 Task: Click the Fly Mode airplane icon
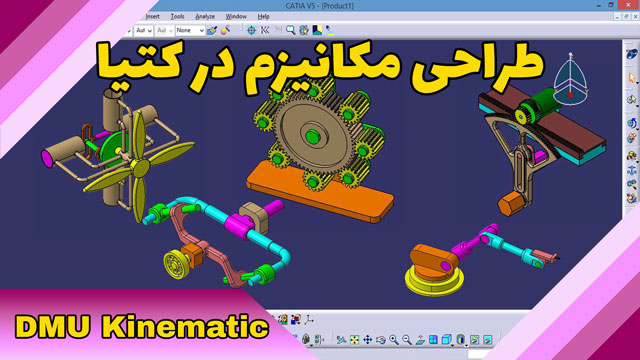pyautogui.click(x=341, y=340)
